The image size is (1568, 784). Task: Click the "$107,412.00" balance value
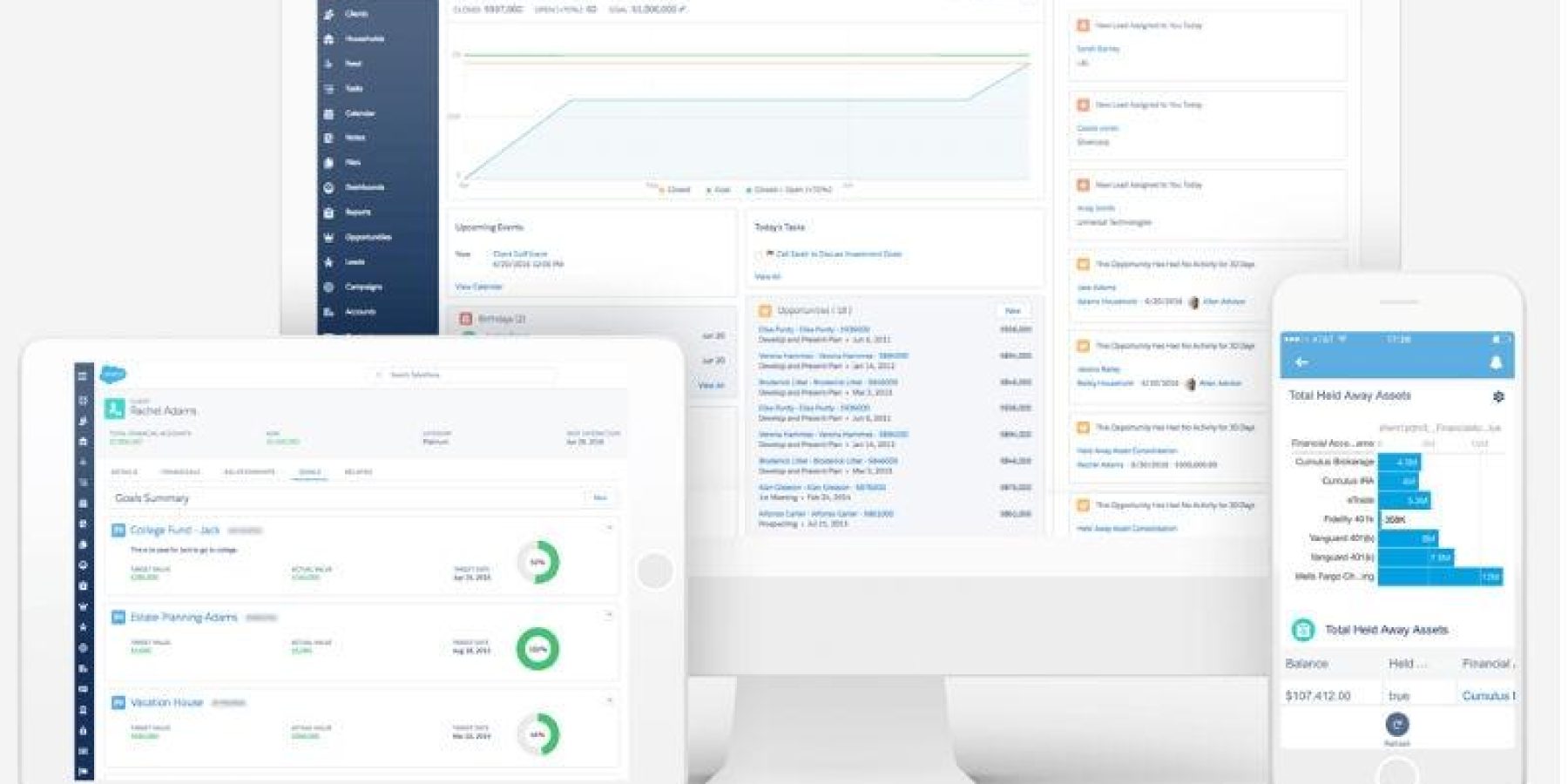1318,695
